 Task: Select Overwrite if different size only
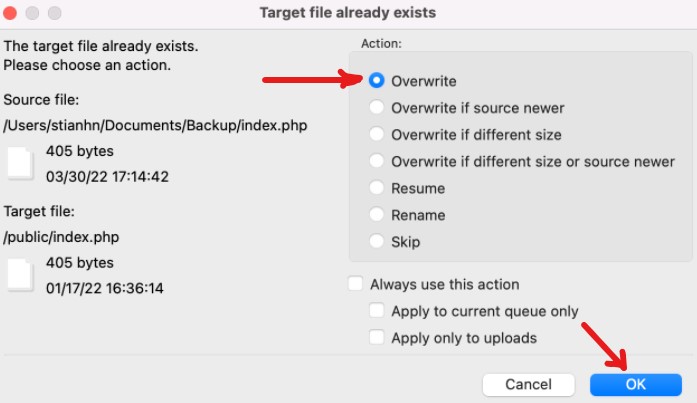point(377,134)
